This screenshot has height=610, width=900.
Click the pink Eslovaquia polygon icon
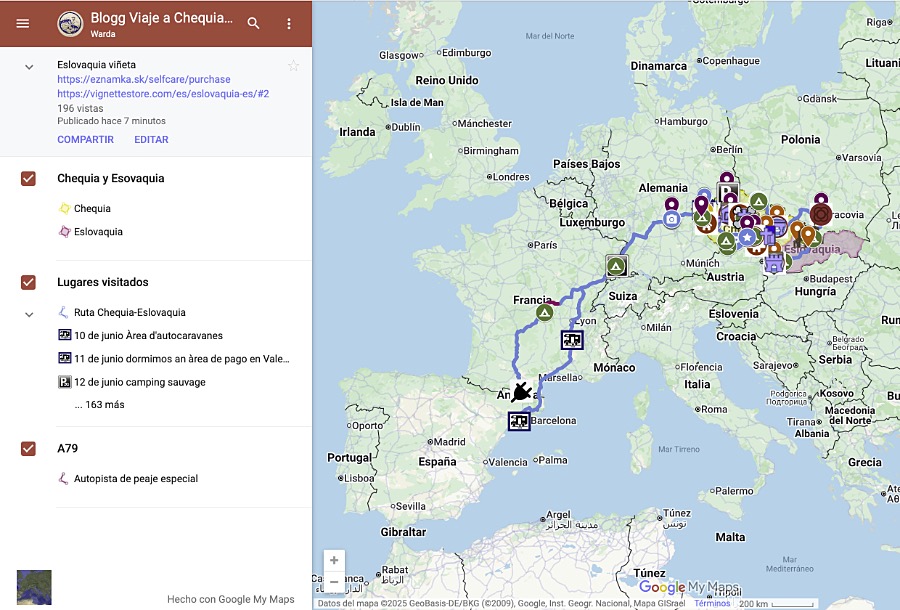pyautogui.click(x=64, y=232)
